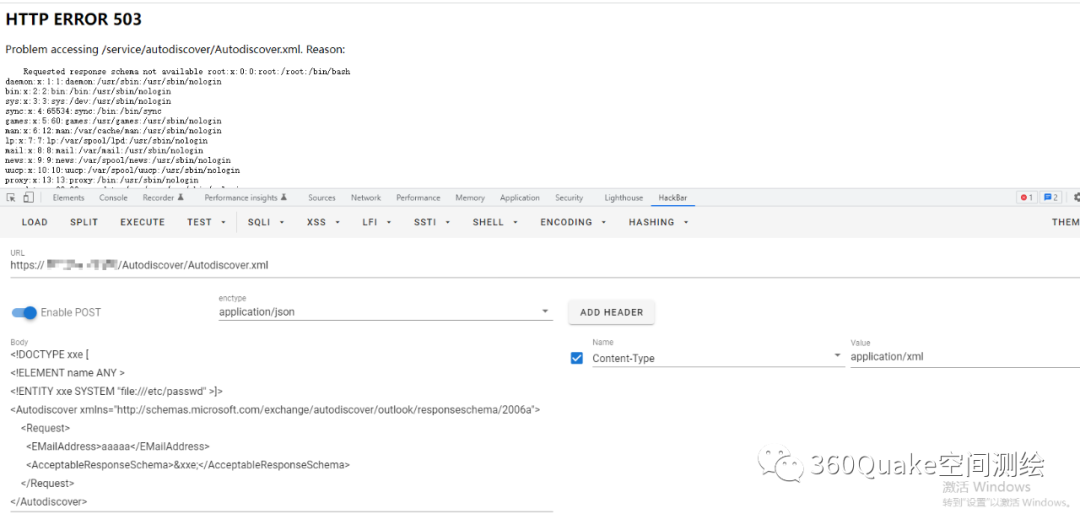
Task: Expand the SQLI dropdown menu
Action: point(267,222)
